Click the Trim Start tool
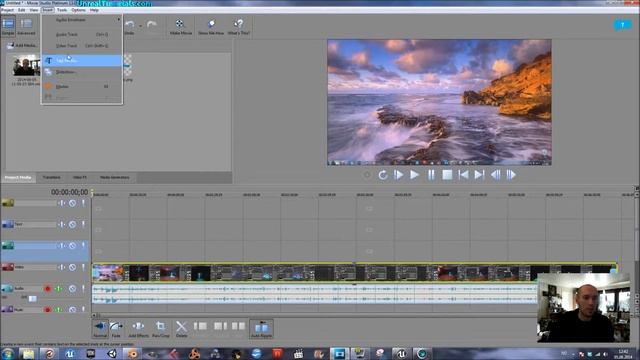This screenshot has height=360, width=640. coord(200,326)
